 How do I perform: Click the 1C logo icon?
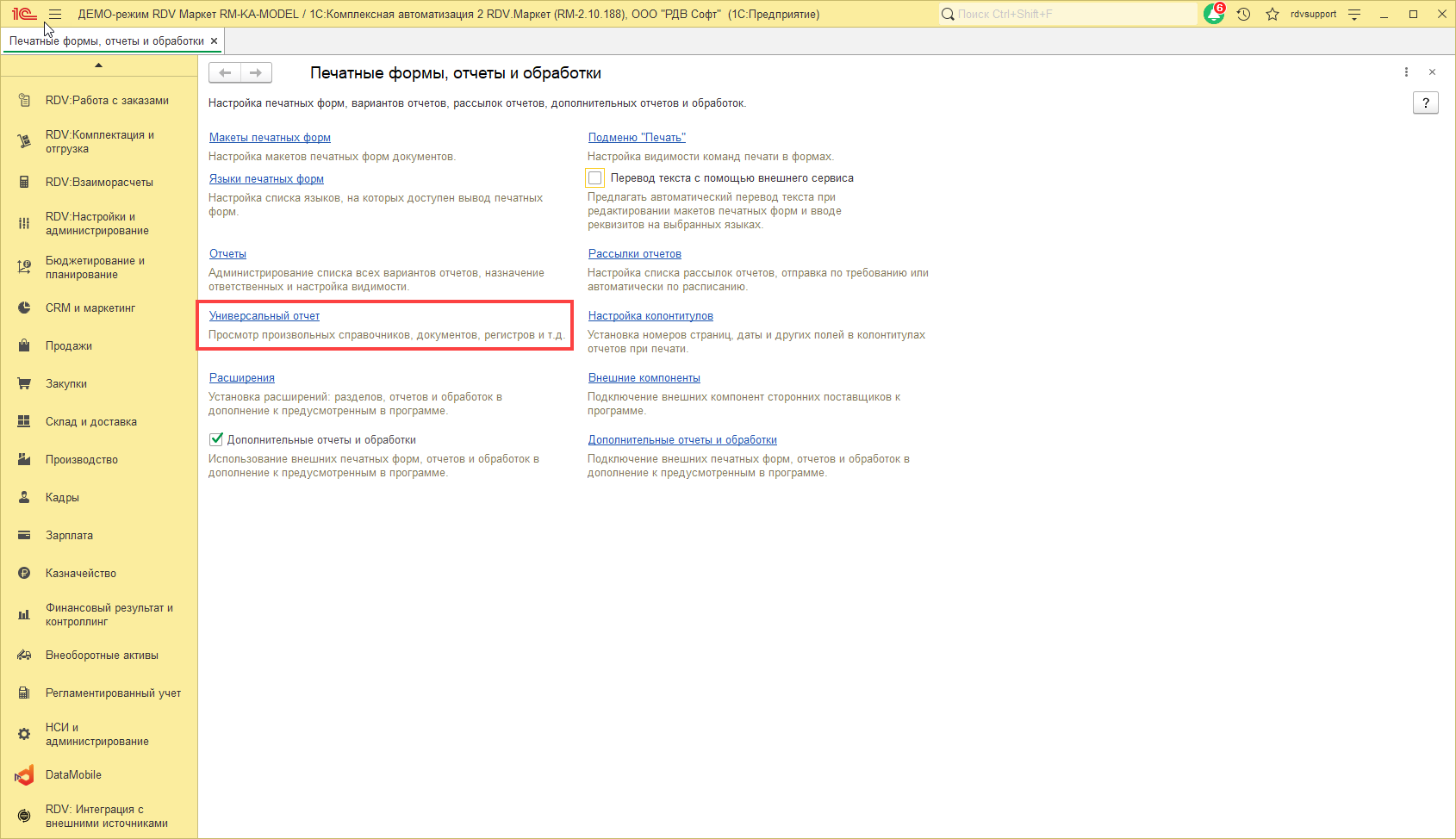coord(24,14)
